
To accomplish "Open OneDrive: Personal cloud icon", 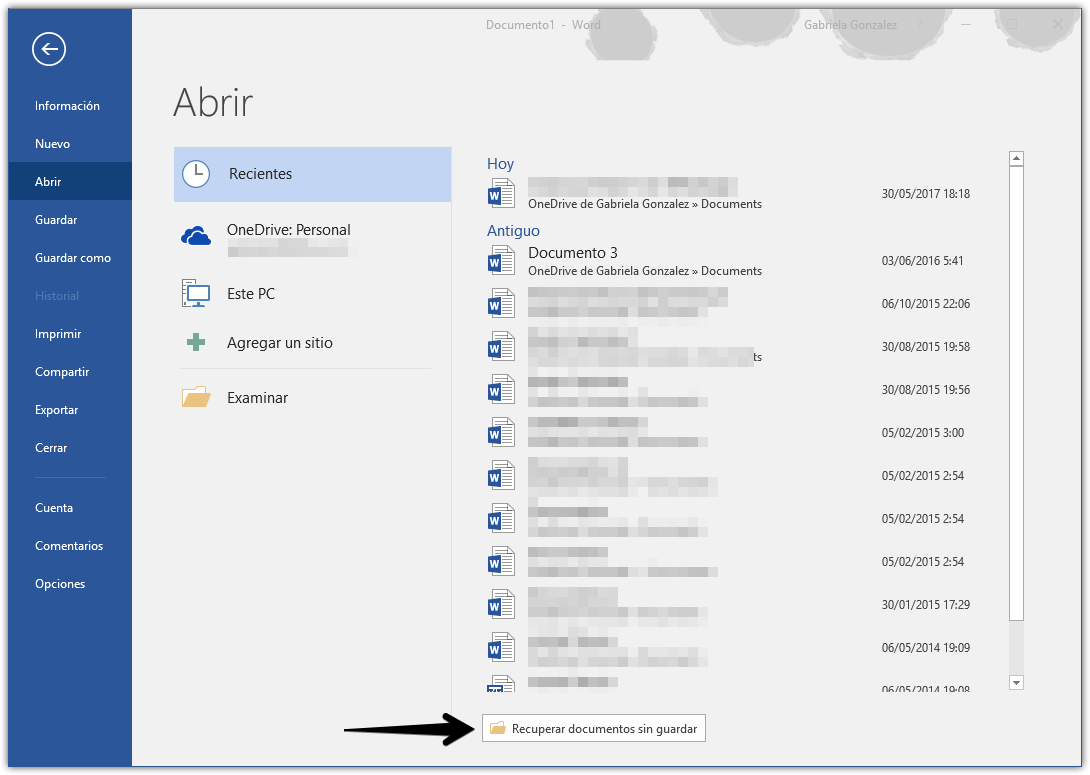I will click(196, 236).
